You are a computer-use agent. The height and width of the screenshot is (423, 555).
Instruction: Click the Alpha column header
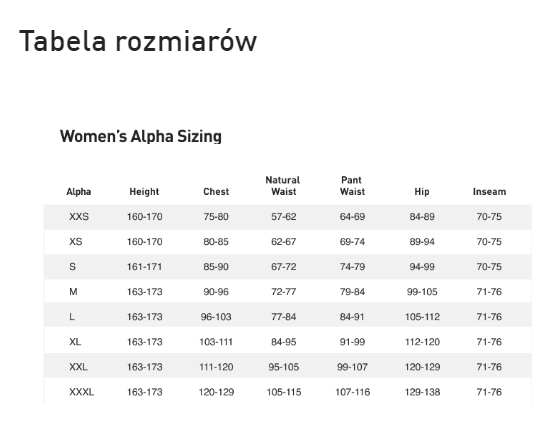pos(79,192)
